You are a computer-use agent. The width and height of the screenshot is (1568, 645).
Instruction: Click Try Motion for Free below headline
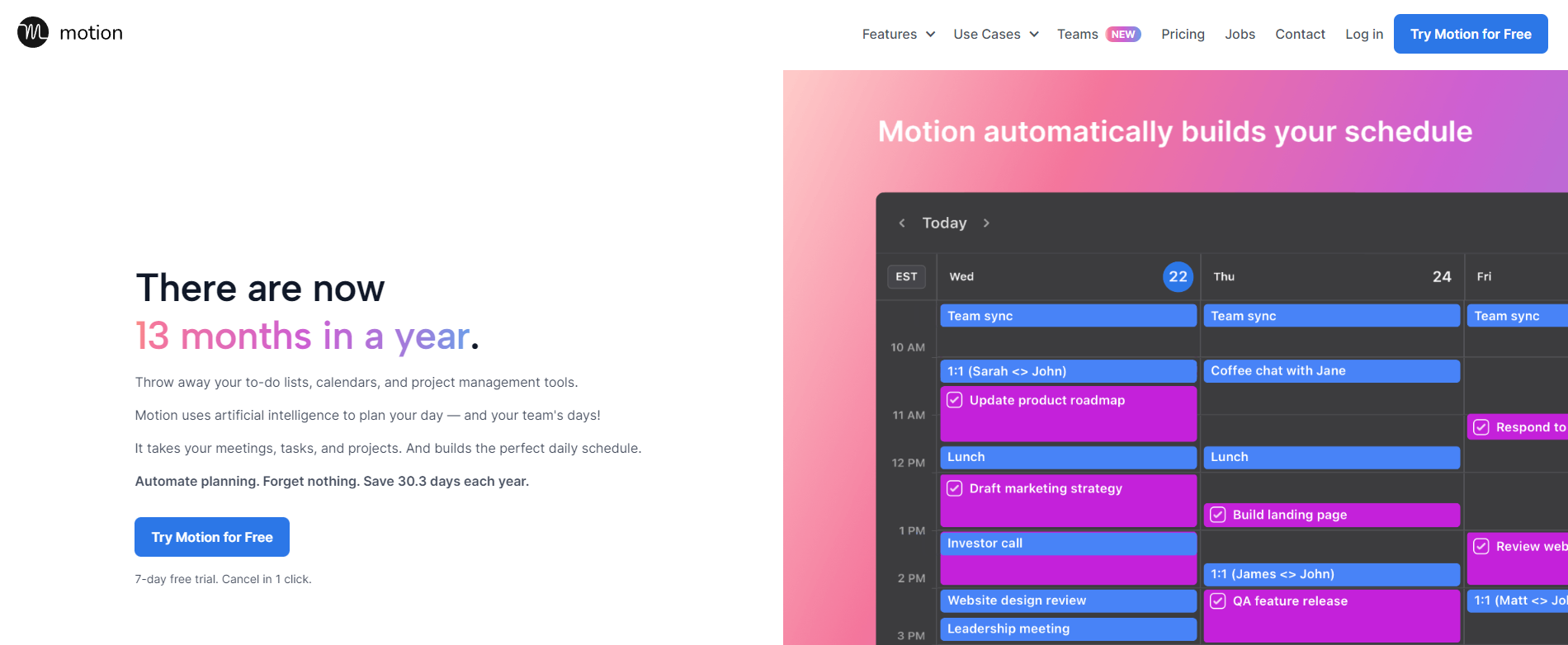[x=212, y=537]
